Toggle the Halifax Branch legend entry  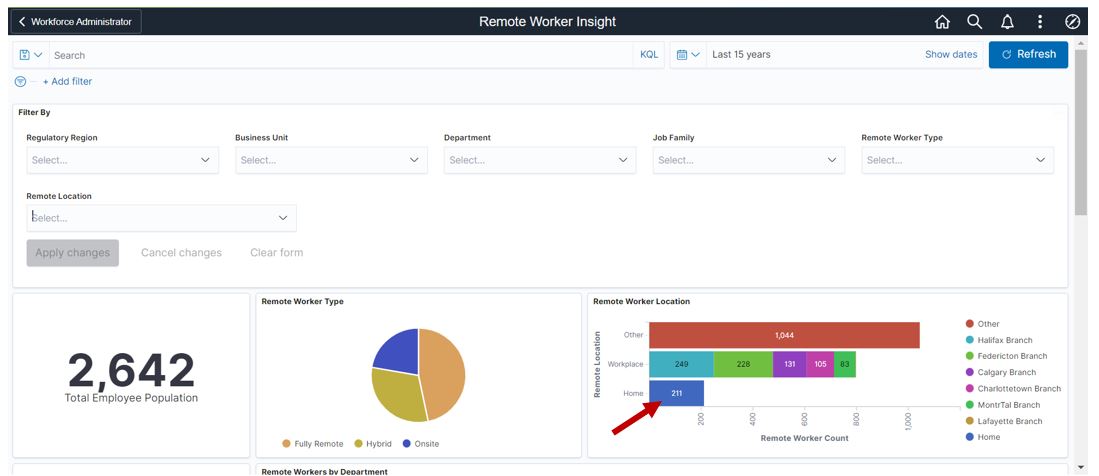pos(999,340)
